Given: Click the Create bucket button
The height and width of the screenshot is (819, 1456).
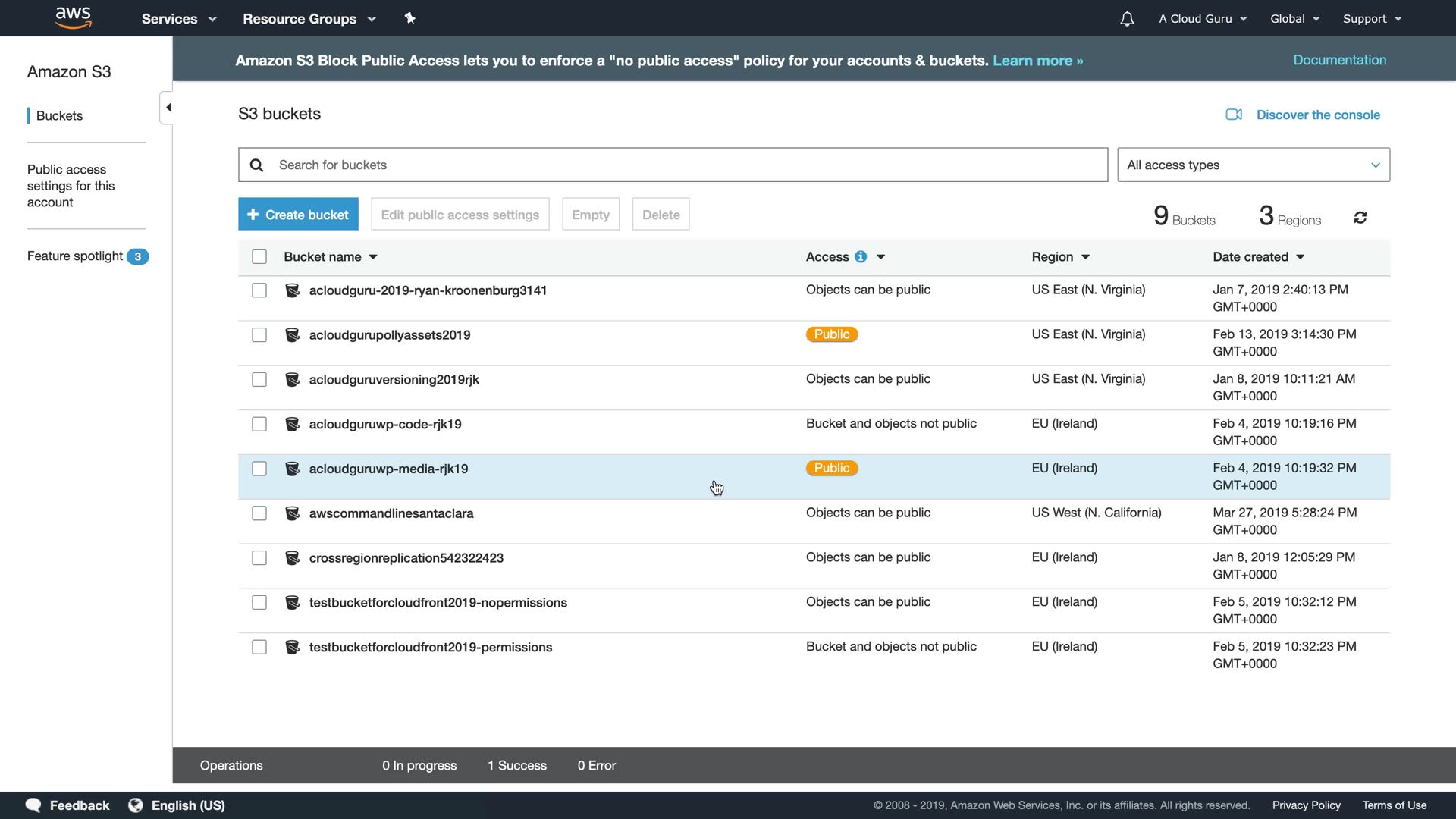Looking at the screenshot, I should [298, 215].
